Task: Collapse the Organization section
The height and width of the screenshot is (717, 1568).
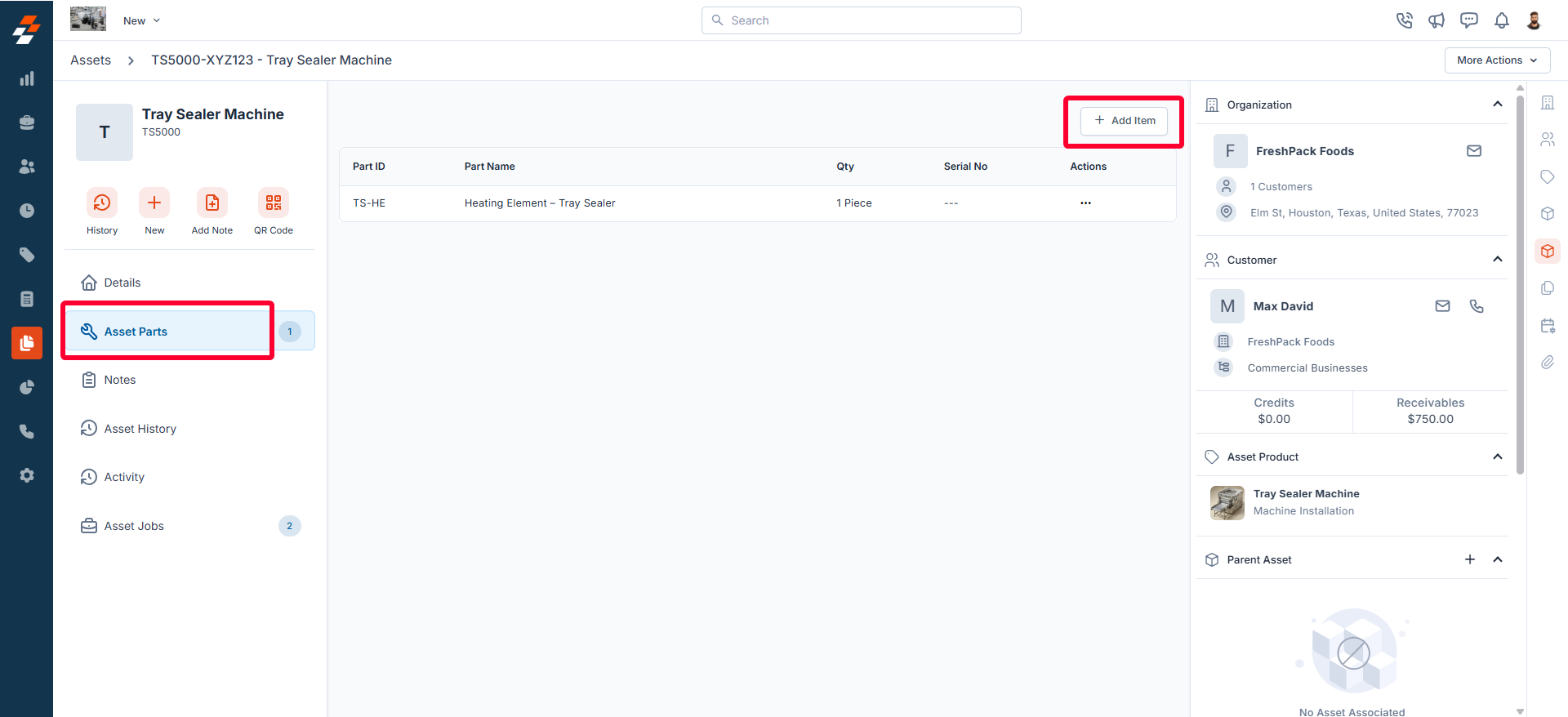Action: pos(1498,104)
